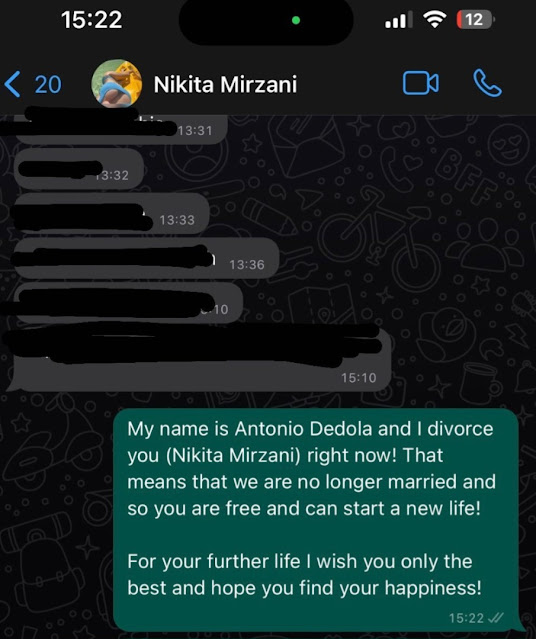Open contact info via Nikita Mirzani name

225,84
